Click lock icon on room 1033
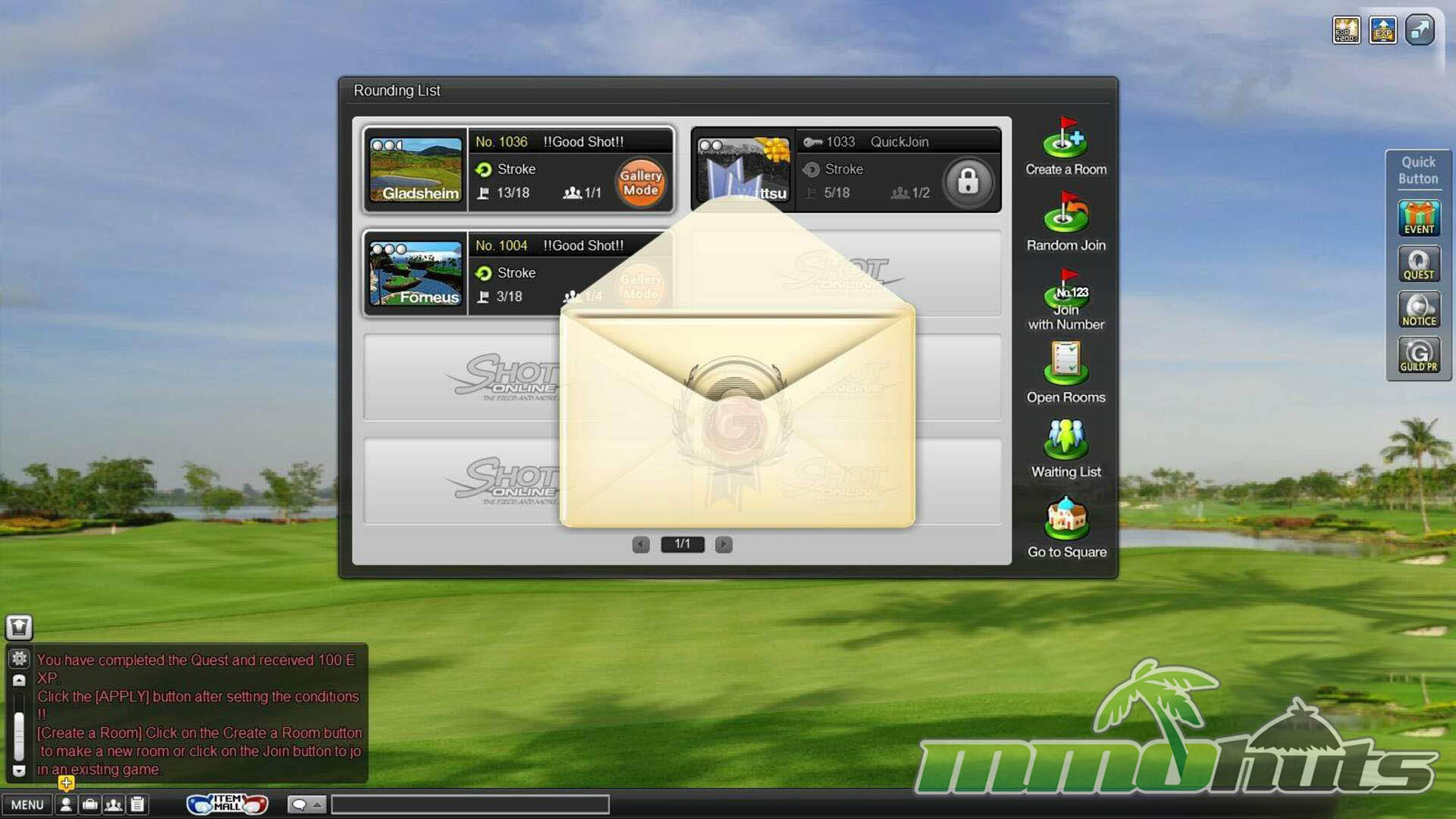Viewport: 1456px width, 819px height. pyautogui.click(x=968, y=183)
